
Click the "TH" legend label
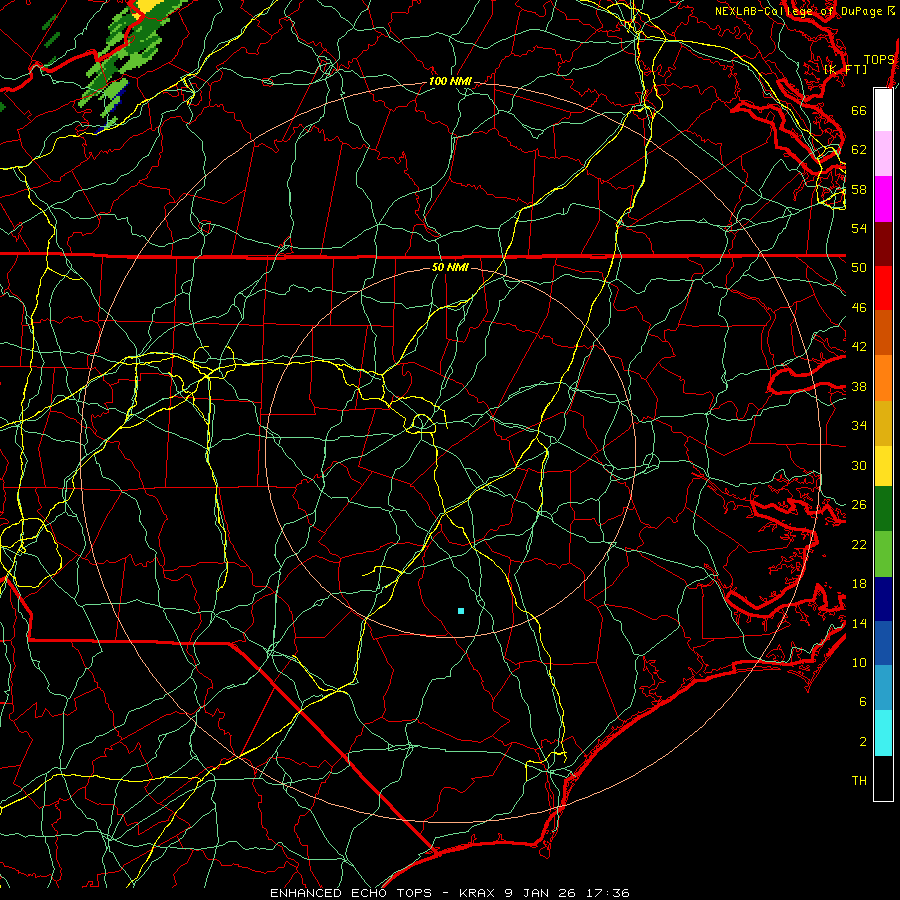coord(859,781)
